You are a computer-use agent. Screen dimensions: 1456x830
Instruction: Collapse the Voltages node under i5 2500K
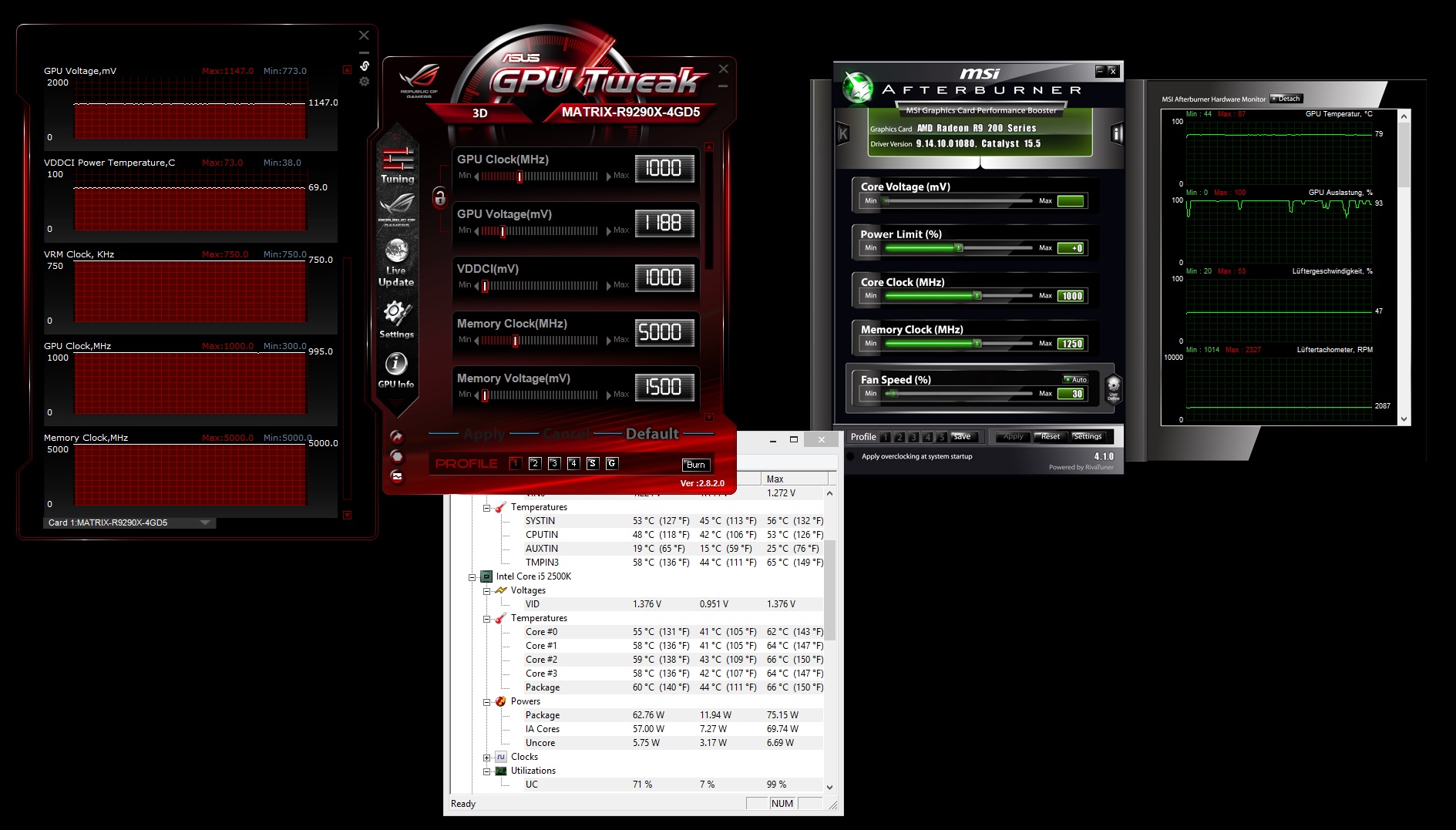(x=486, y=591)
